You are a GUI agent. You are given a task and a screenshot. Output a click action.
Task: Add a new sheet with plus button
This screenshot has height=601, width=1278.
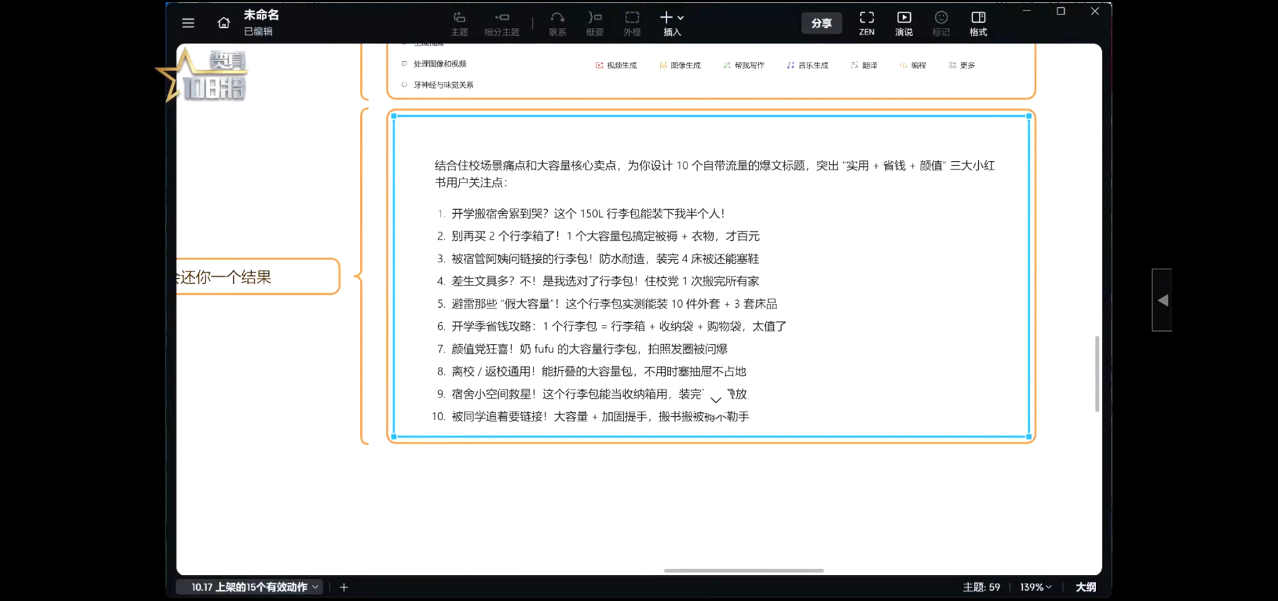point(344,587)
